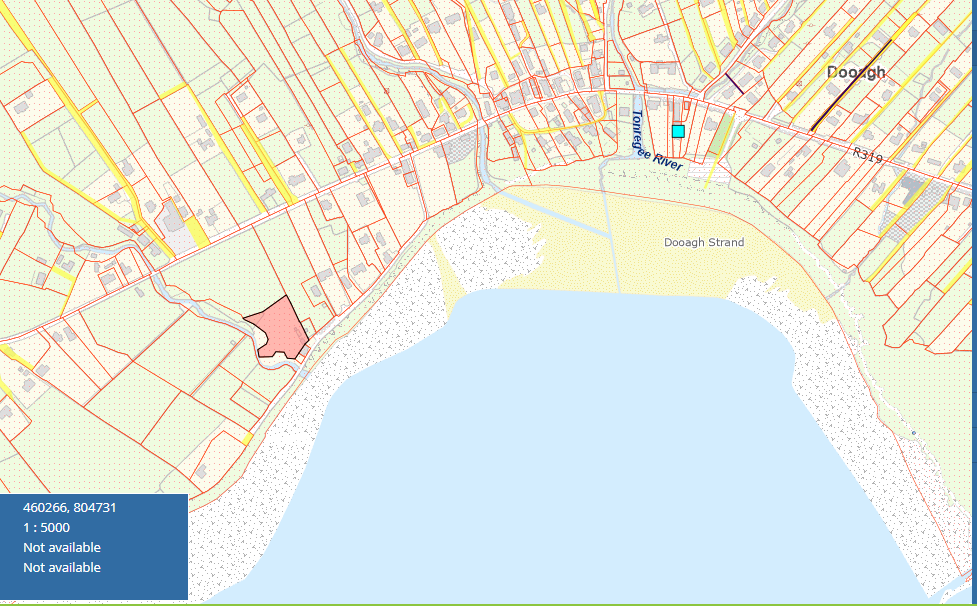Image resolution: width=977 pixels, height=606 pixels.
Task: Click the second Not available line
Action: (x=62, y=568)
